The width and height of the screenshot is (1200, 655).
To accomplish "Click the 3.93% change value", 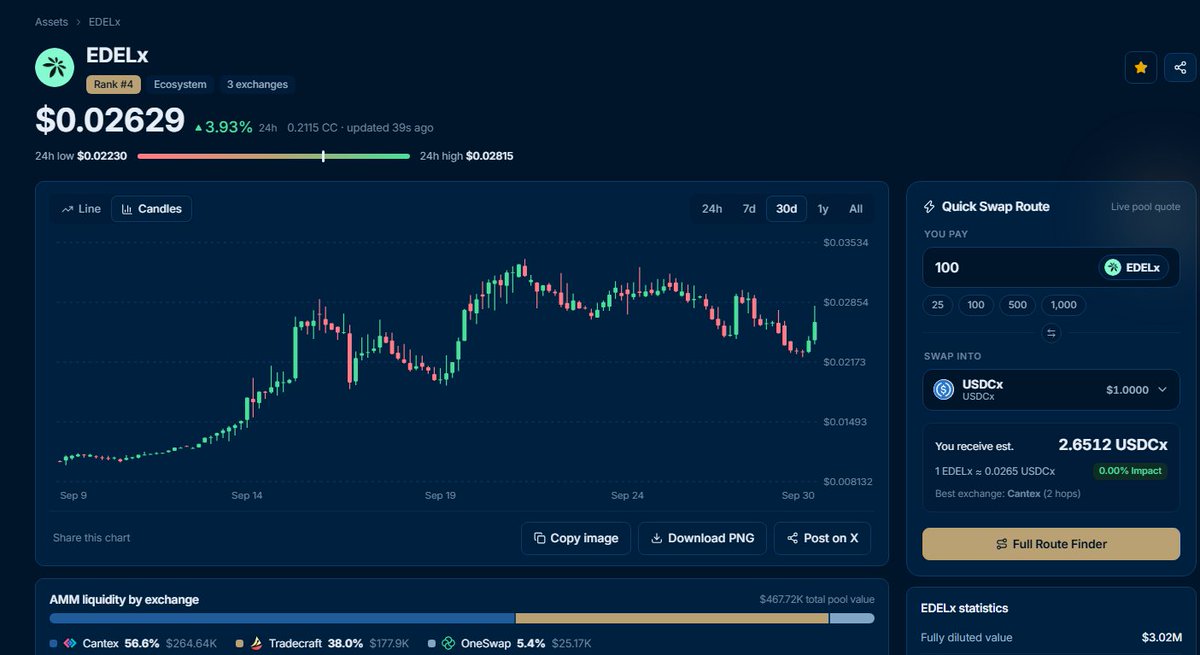I will (227, 127).
